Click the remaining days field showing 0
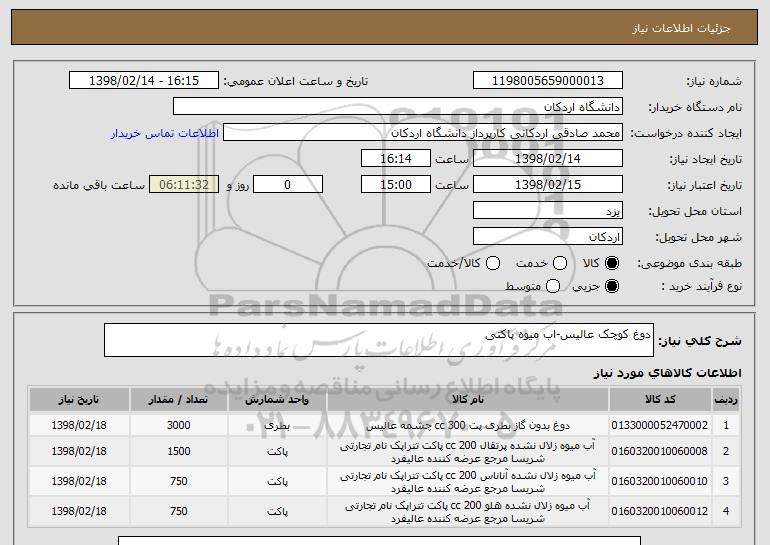 [288, 185]
